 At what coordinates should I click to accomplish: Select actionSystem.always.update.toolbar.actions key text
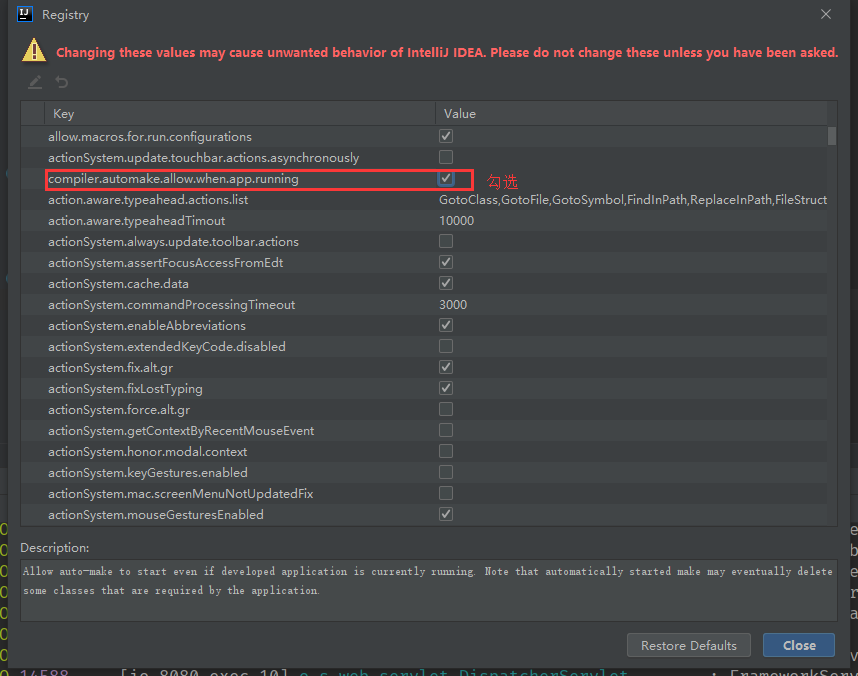point(173,242)
